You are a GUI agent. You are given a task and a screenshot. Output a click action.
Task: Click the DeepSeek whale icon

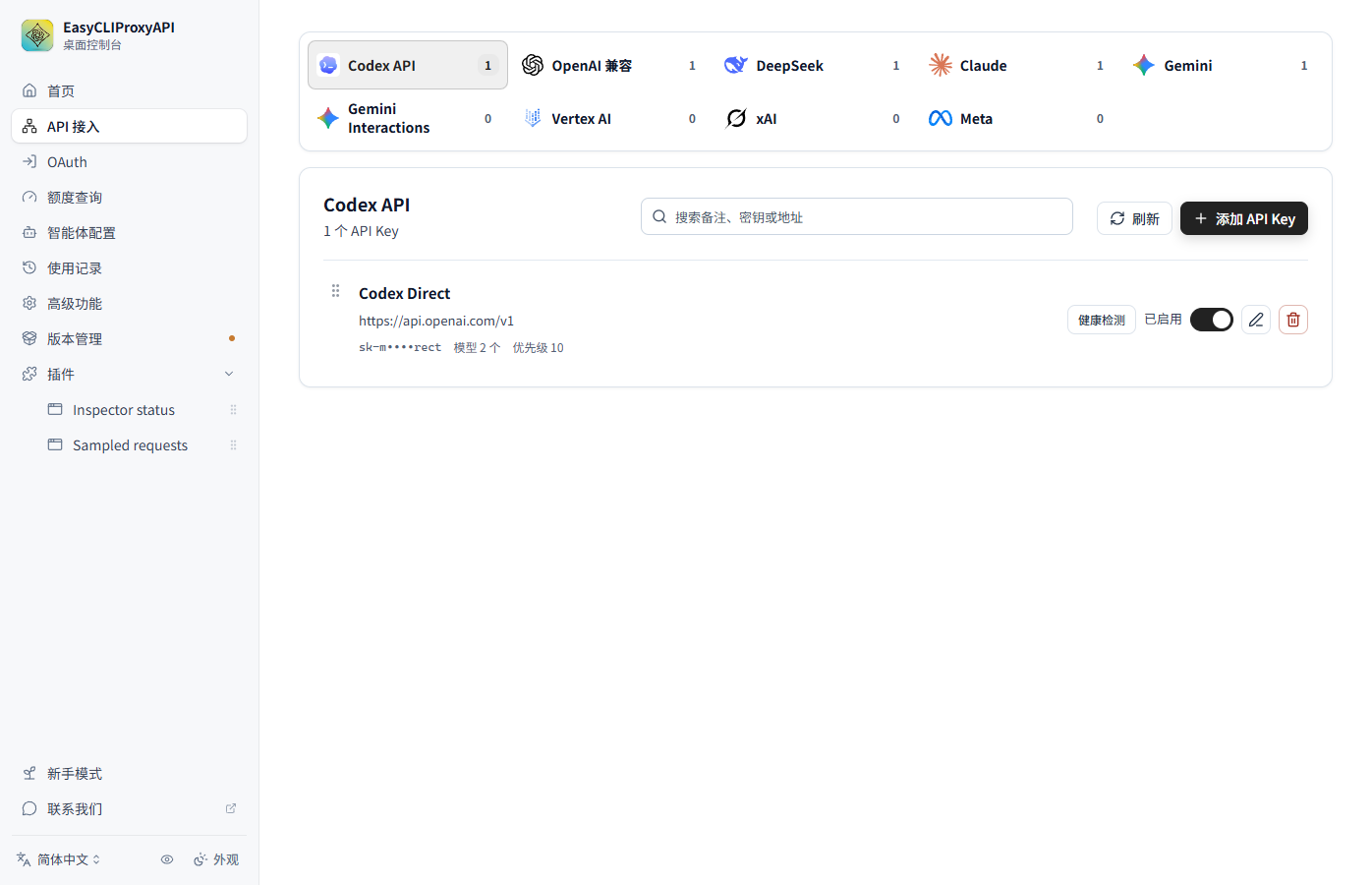pos(736,65)
